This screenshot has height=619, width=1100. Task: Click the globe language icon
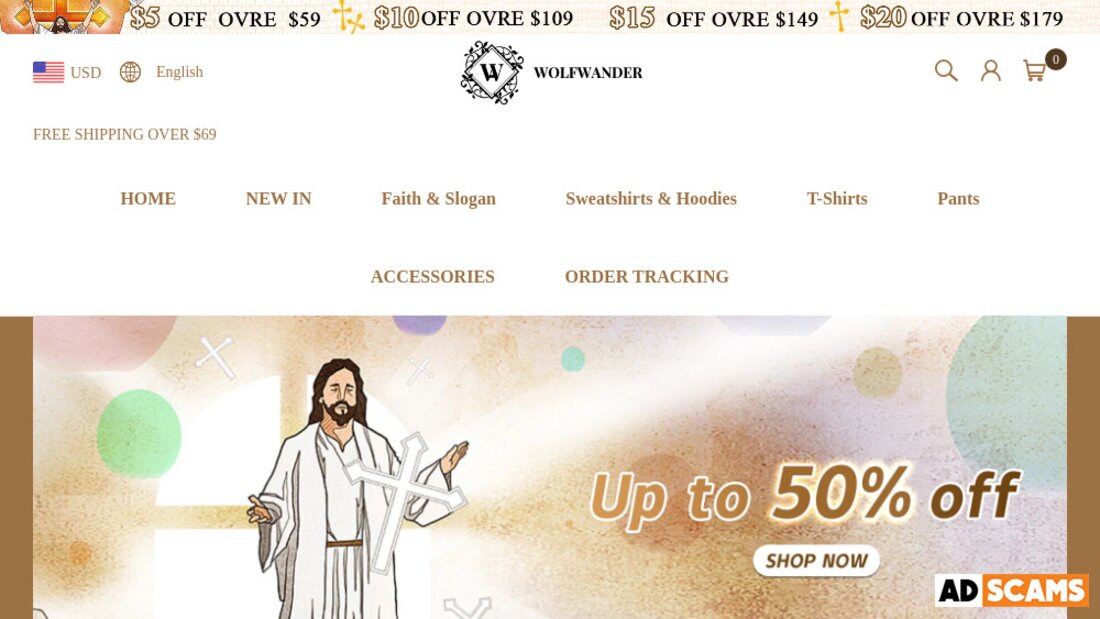pos(130,72)
